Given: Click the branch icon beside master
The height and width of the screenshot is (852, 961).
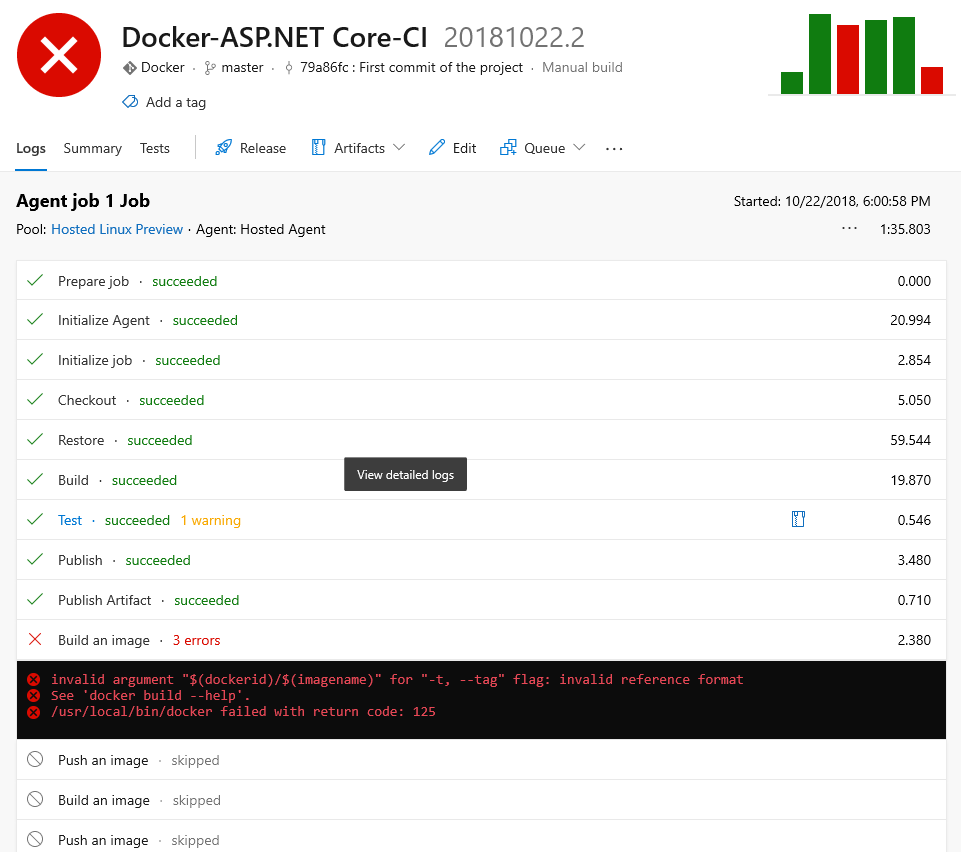Looking at the screenshot, I should (210, 68).
